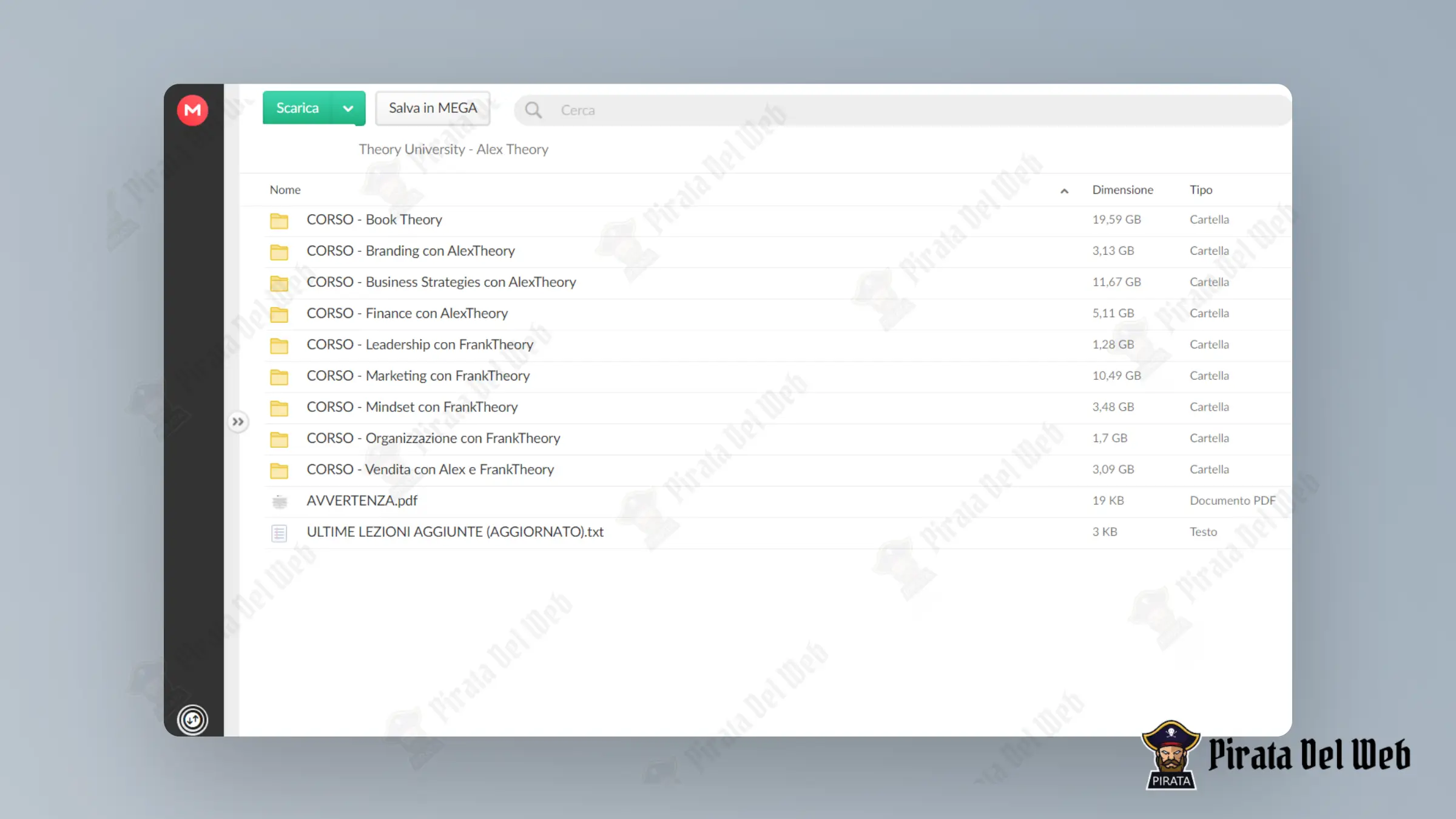Select the Theory University - Alex Theory breadcrumb
Screen dimensions: 1456x819
(453, 149)
